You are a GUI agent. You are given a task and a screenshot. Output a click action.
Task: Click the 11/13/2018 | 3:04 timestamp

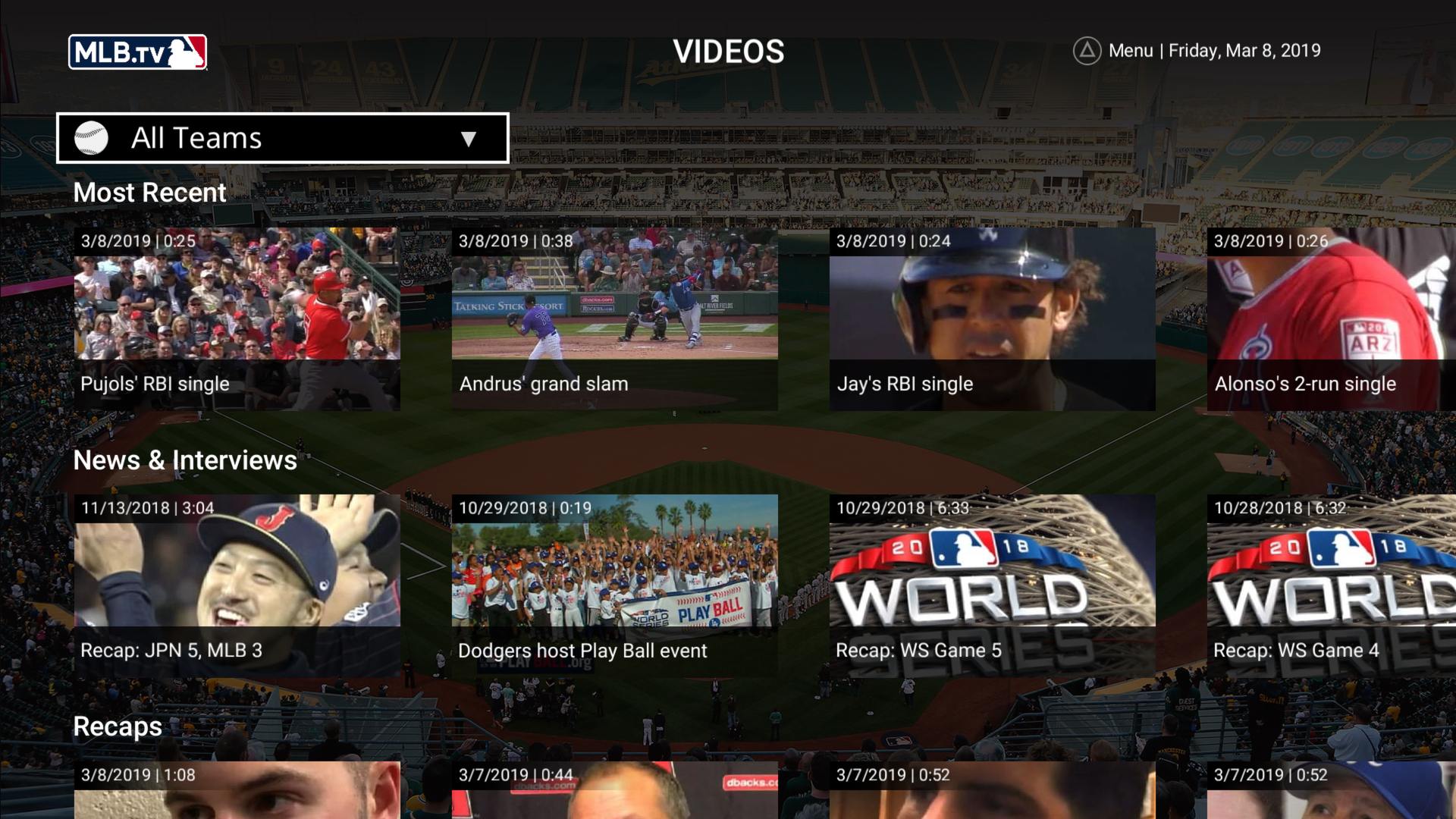coord(148,508)
